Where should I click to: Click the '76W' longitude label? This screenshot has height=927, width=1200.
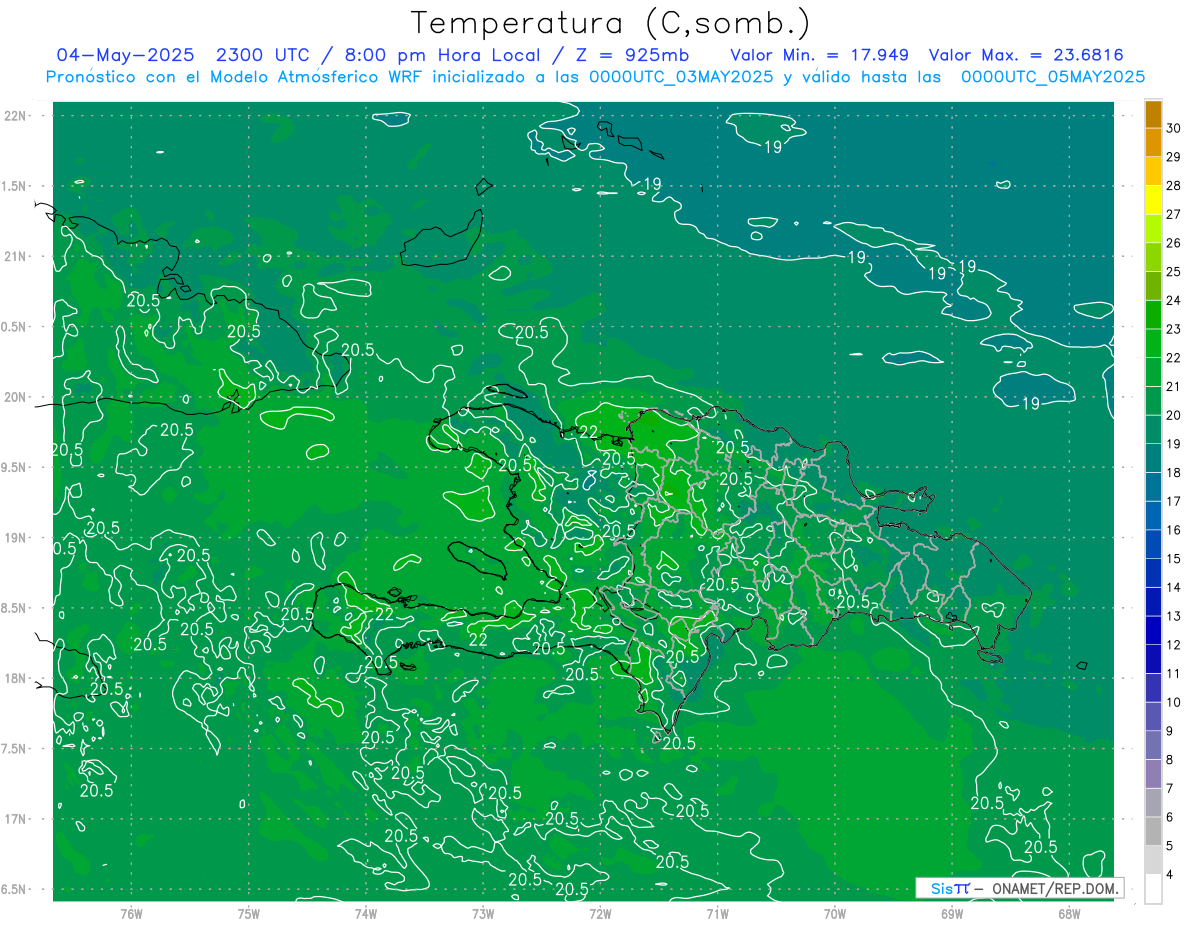(131, 913)
